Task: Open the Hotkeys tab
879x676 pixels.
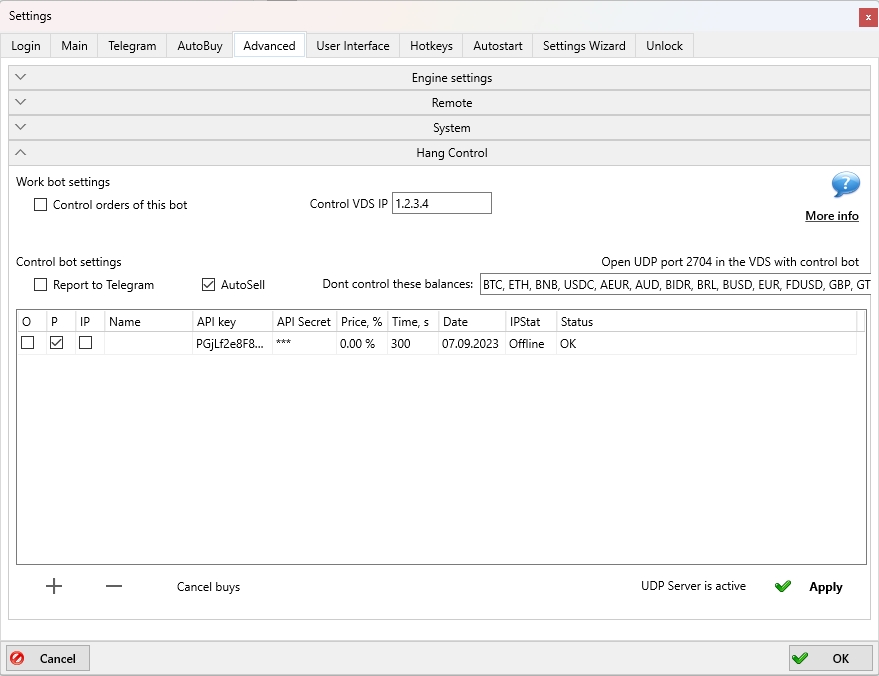Action: point(431,46)
